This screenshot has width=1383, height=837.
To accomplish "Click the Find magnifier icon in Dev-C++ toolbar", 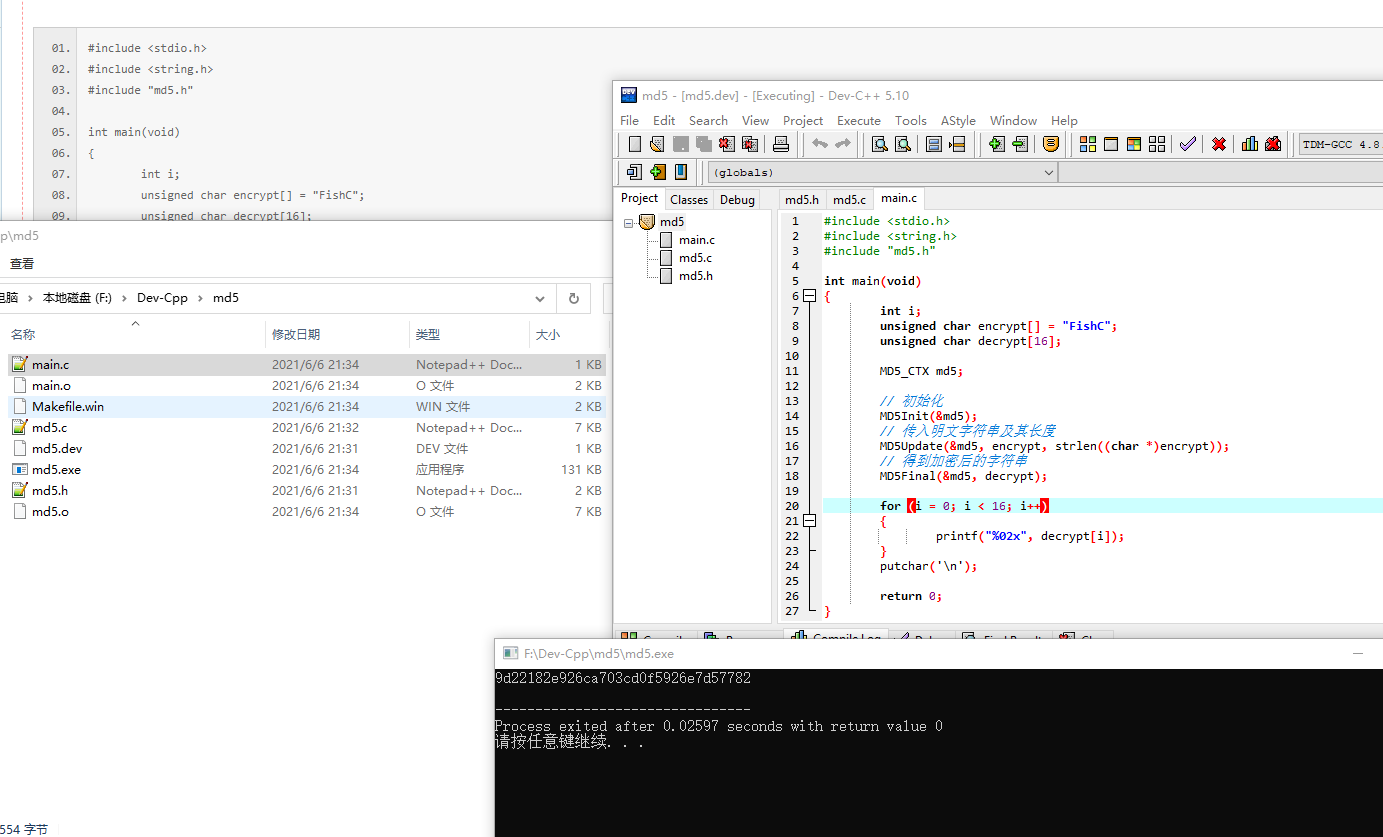I will tap(879, 144).
